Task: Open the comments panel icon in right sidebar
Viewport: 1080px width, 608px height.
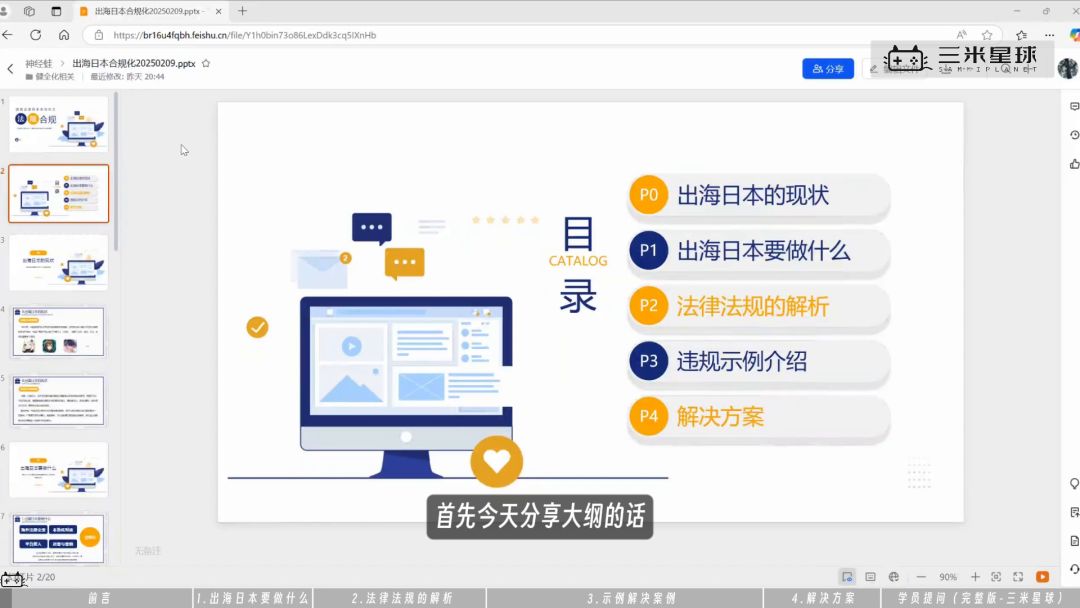Action: tap(1074, 106)
